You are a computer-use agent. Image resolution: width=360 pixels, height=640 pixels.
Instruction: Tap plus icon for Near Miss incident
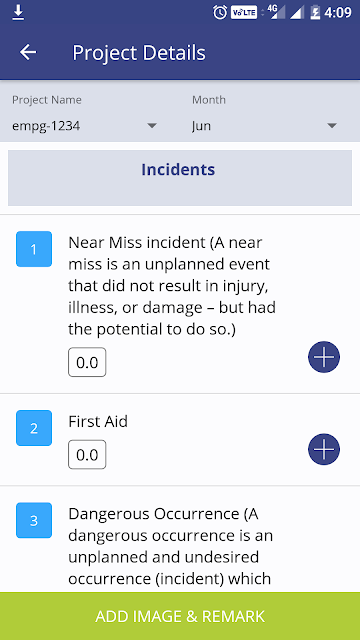coord(324,357)
